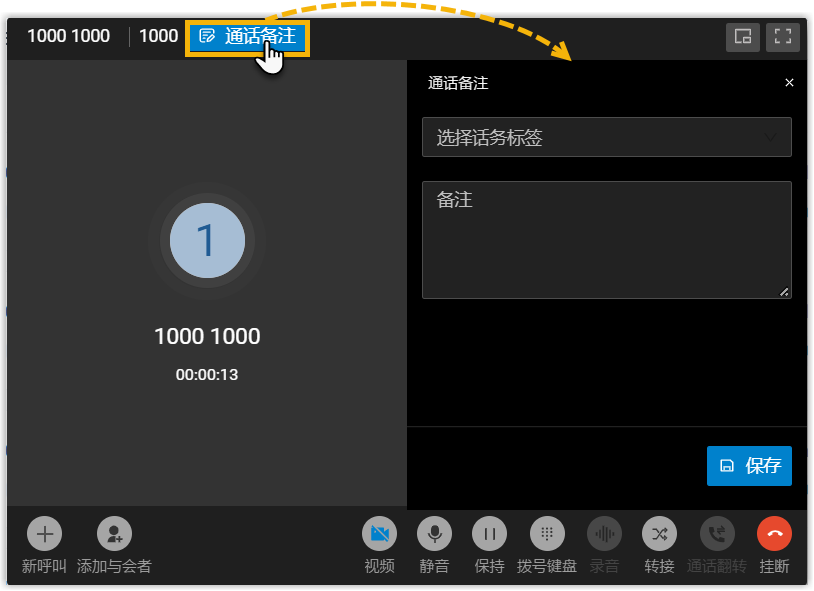Grab the 备注 text area resize handle
The image size is (814, 591).
pos(784,292)
